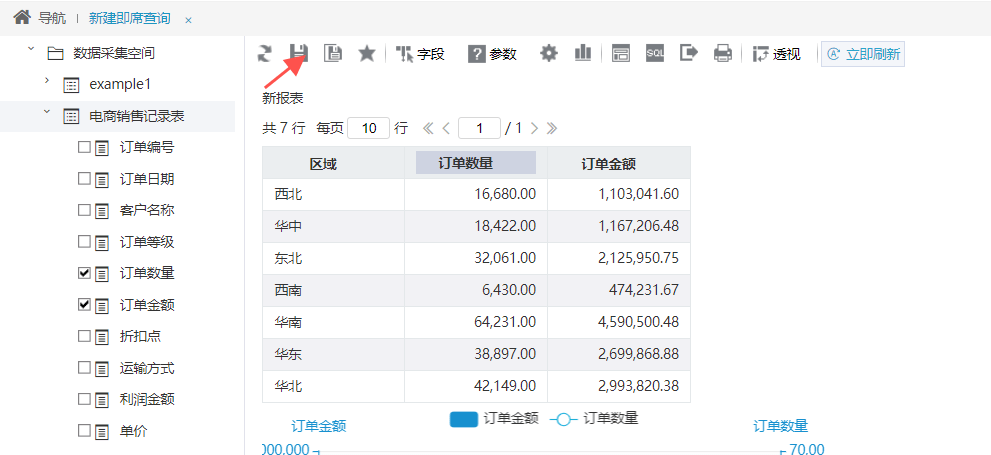Click the 西北 region cell
This screenshot has height=455, width=991.
[x=334, y=195]
